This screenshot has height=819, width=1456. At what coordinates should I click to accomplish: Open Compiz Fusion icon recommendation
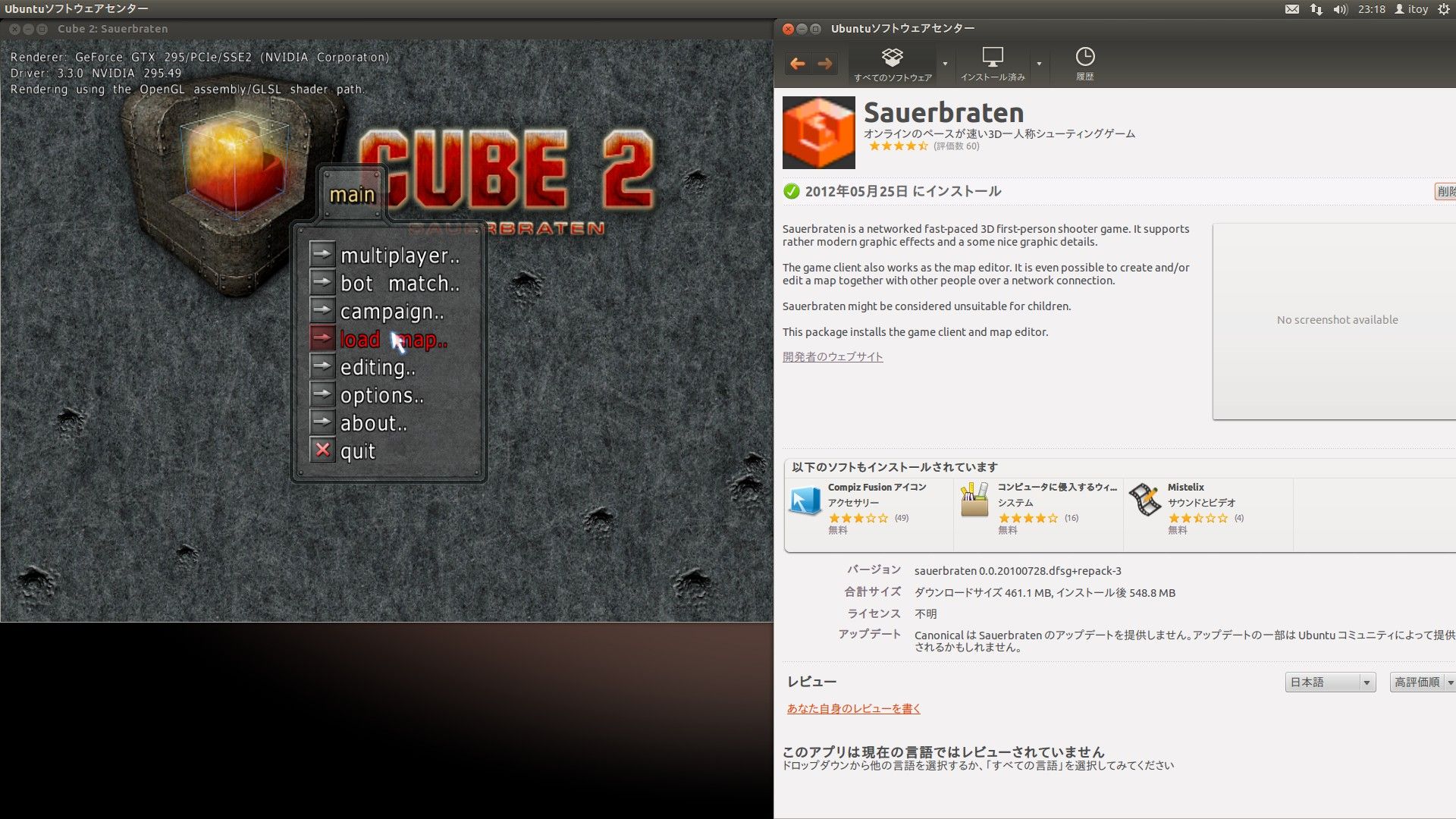(805, 501)
